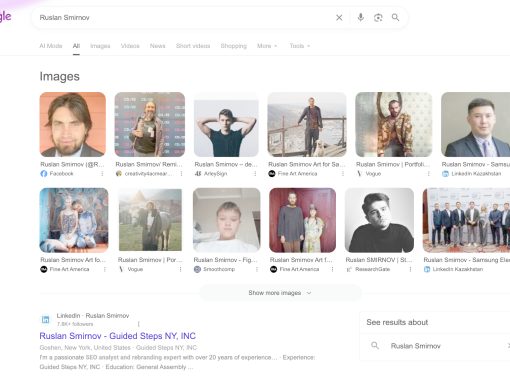Open the Vogue image with horse thumbnail
This screenshot has height=382, width=510.
click(150, 220)
